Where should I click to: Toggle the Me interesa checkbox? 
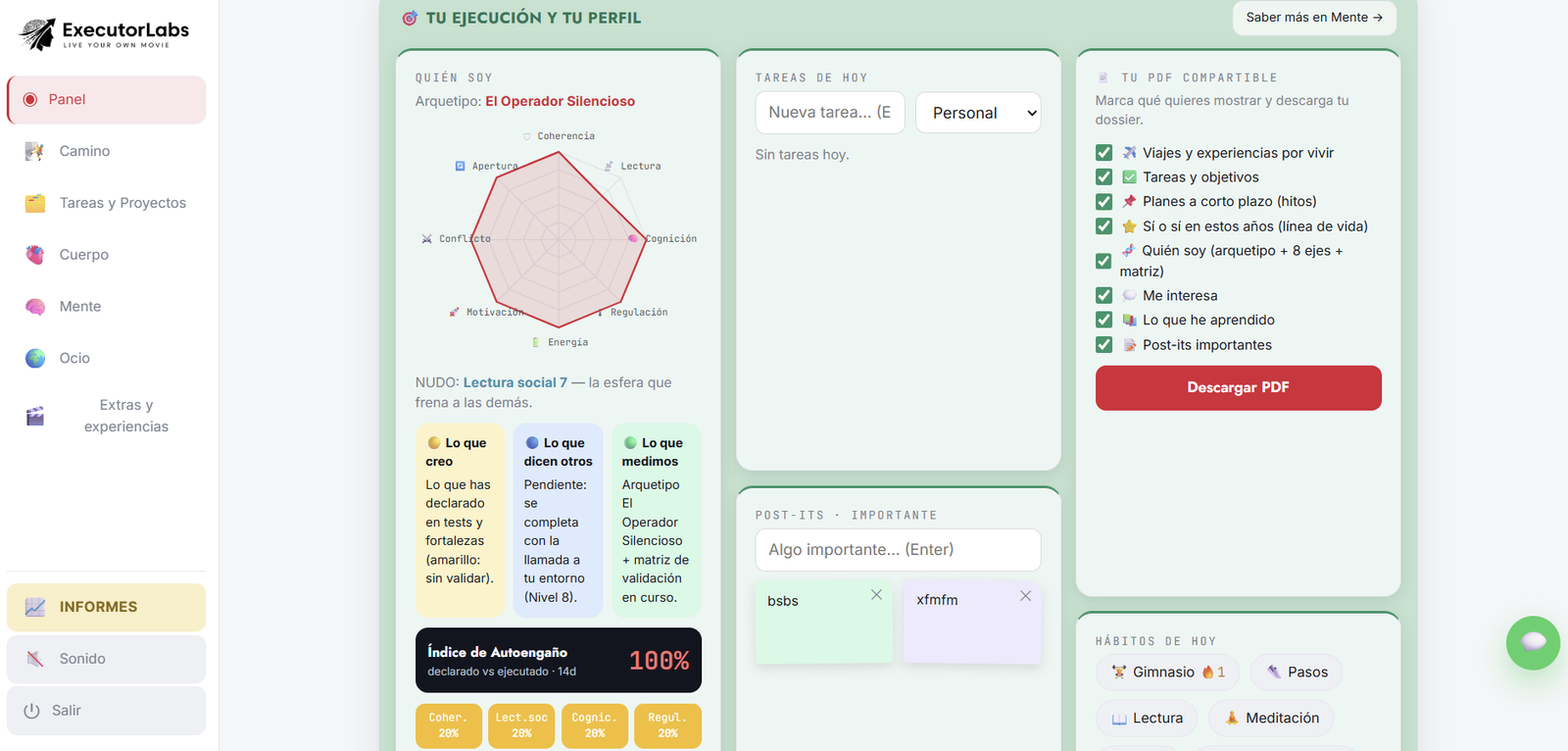tap(1104, 295)
